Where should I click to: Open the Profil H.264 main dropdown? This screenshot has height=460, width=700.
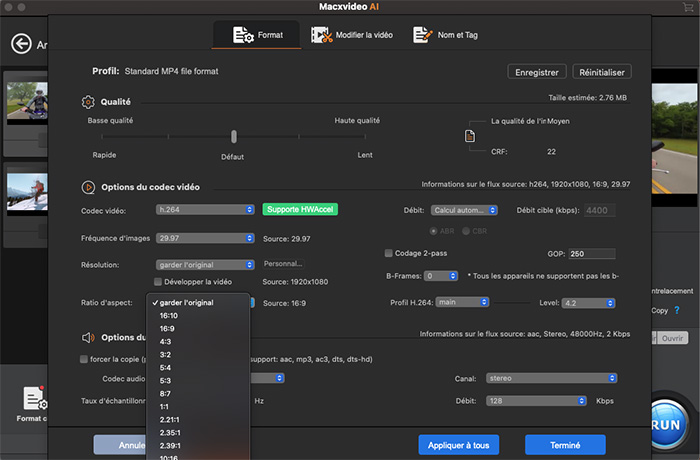coord(462,302)
